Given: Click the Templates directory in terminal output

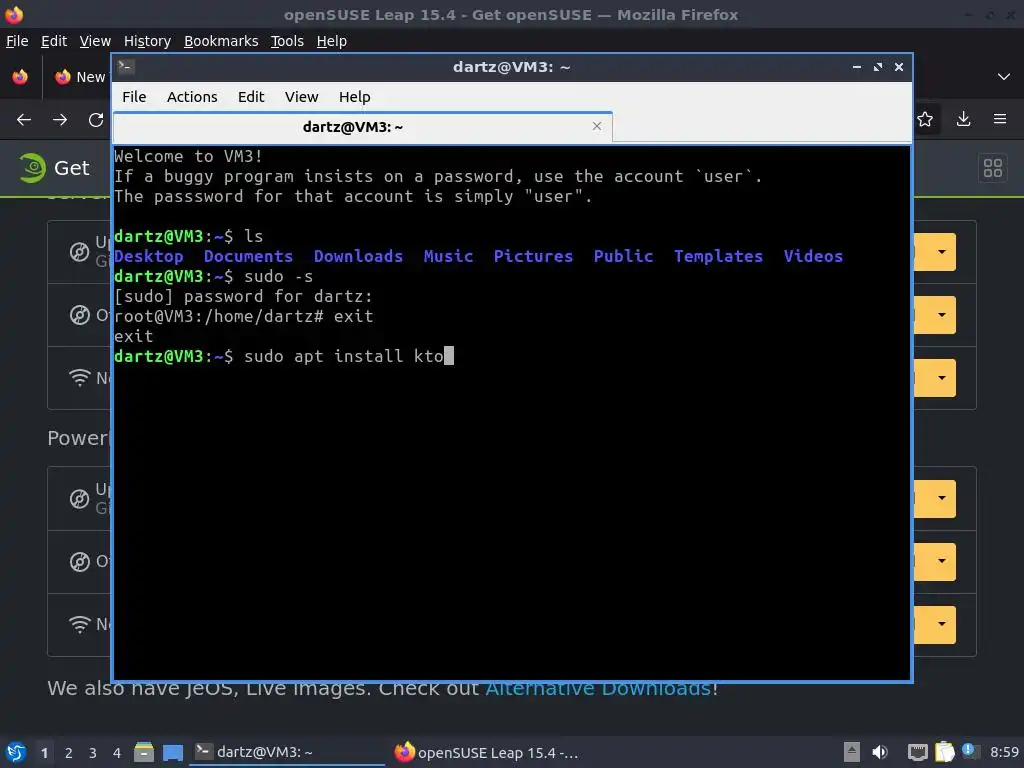Looking at the screenshot, I should pyautogui.click(x=718, y=256).
